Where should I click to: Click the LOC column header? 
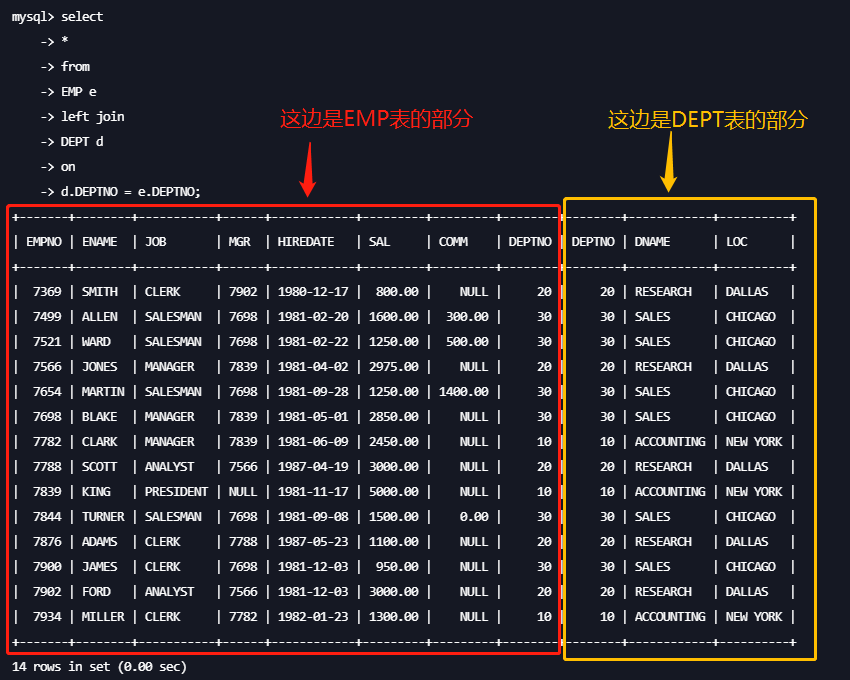(x=737, y=242)
